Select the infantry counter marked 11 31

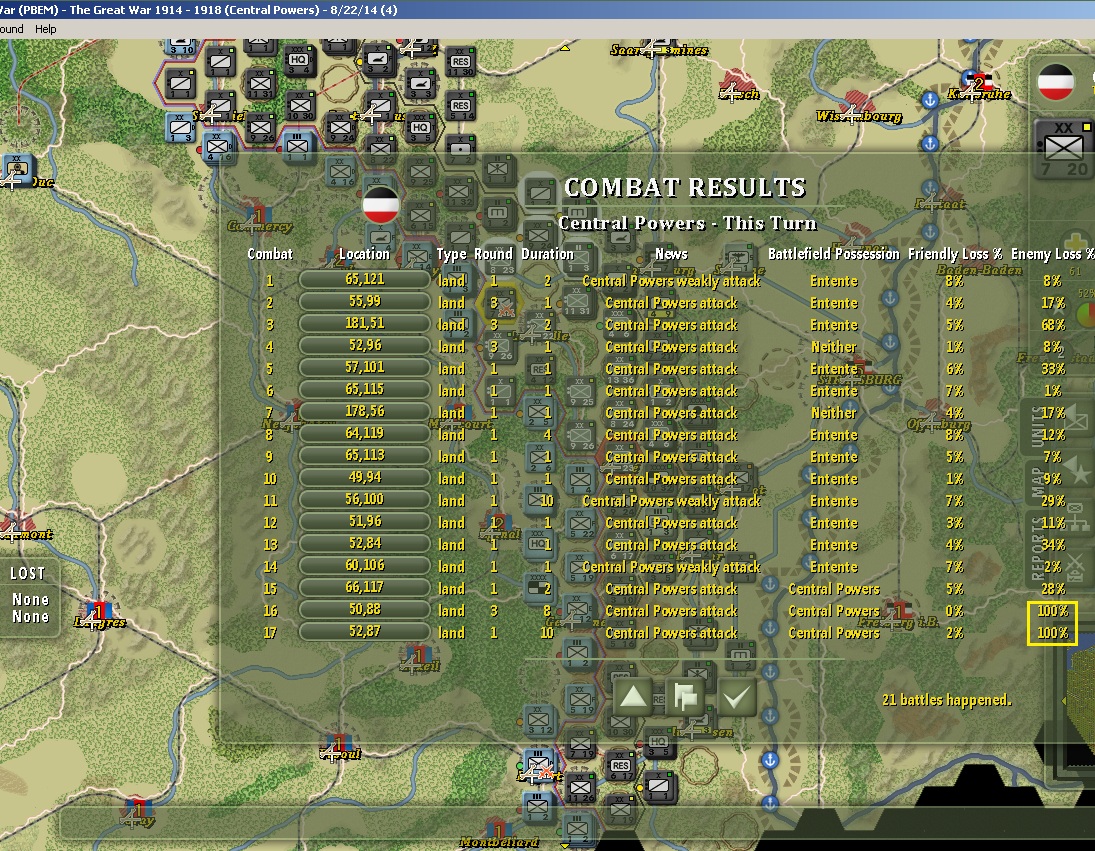point(259,83)
